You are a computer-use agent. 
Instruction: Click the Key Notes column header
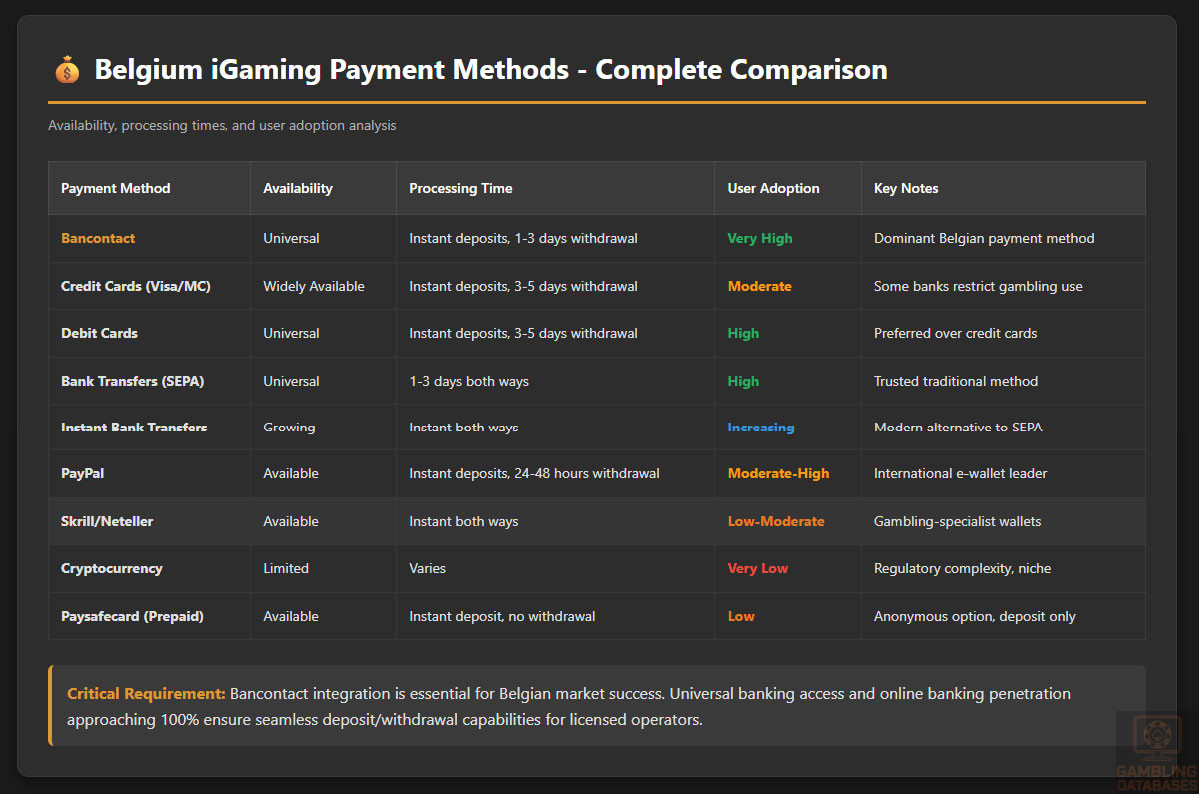(906, 188)
